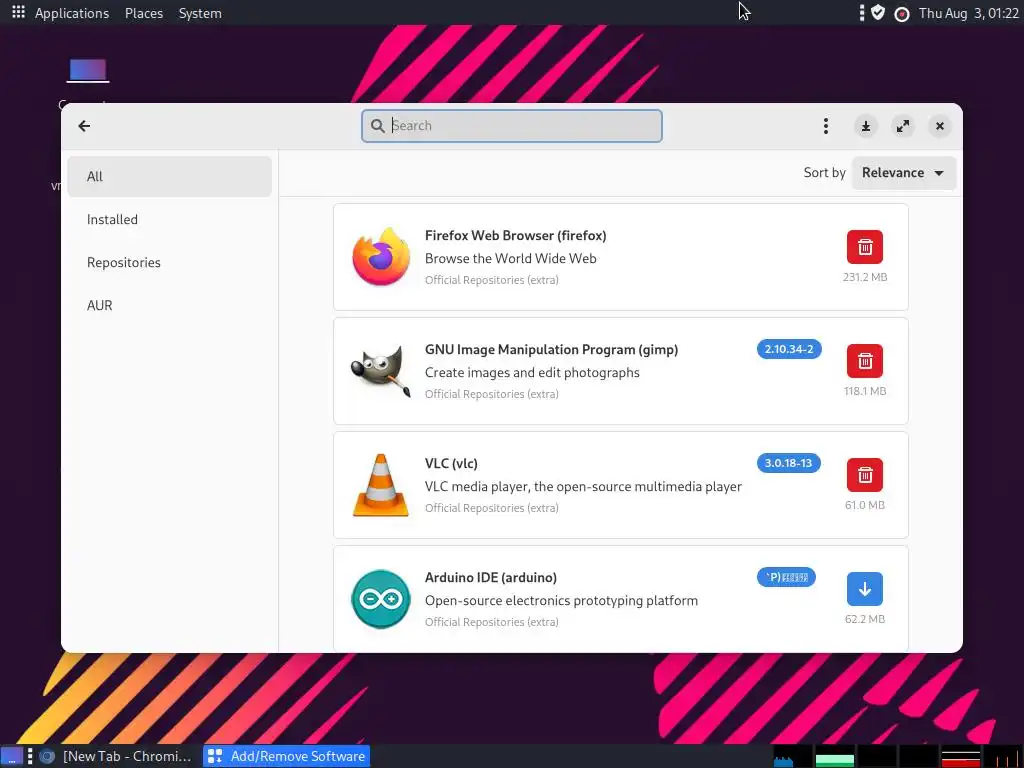Click the taskbar separator handle dots

click(x=29, y=757)
